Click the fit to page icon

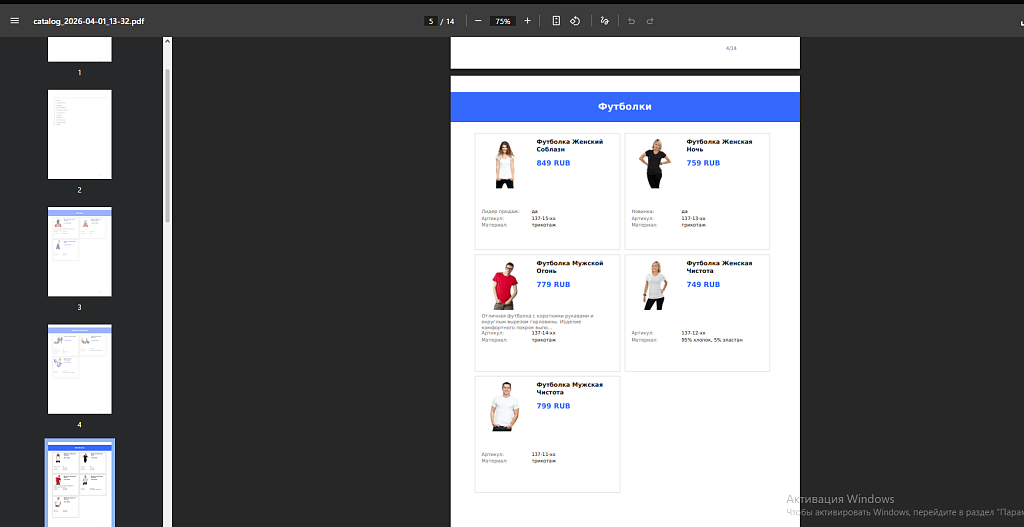tap(556, 21)
